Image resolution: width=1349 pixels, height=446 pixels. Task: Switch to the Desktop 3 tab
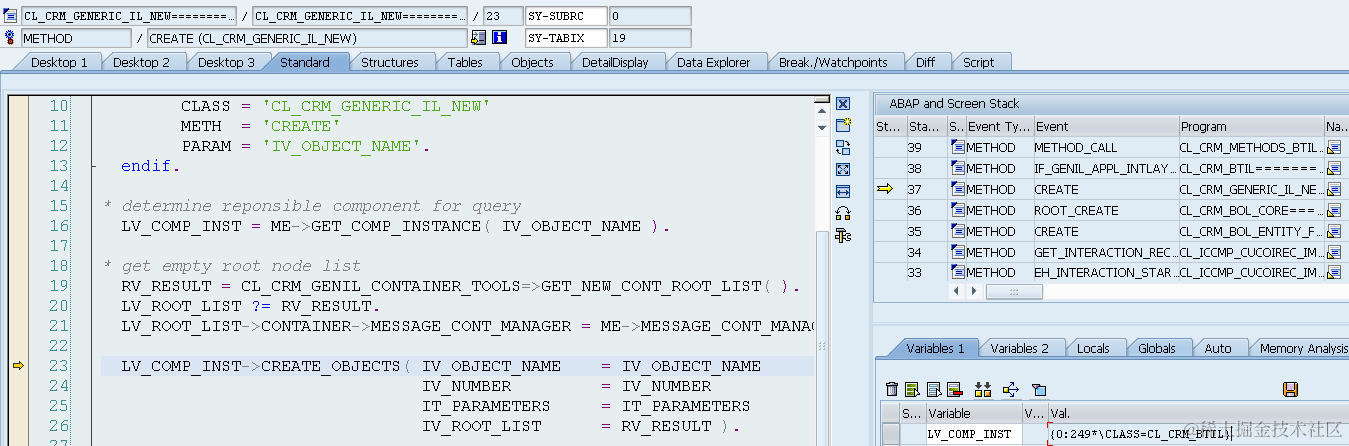[226, 62]
